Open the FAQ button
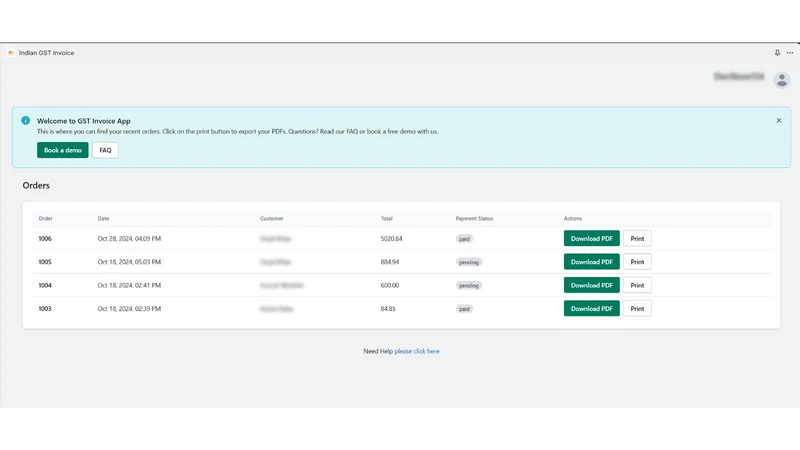Viewport: 800px width, 450px height. pyautogui.click(x=105, y=150)
